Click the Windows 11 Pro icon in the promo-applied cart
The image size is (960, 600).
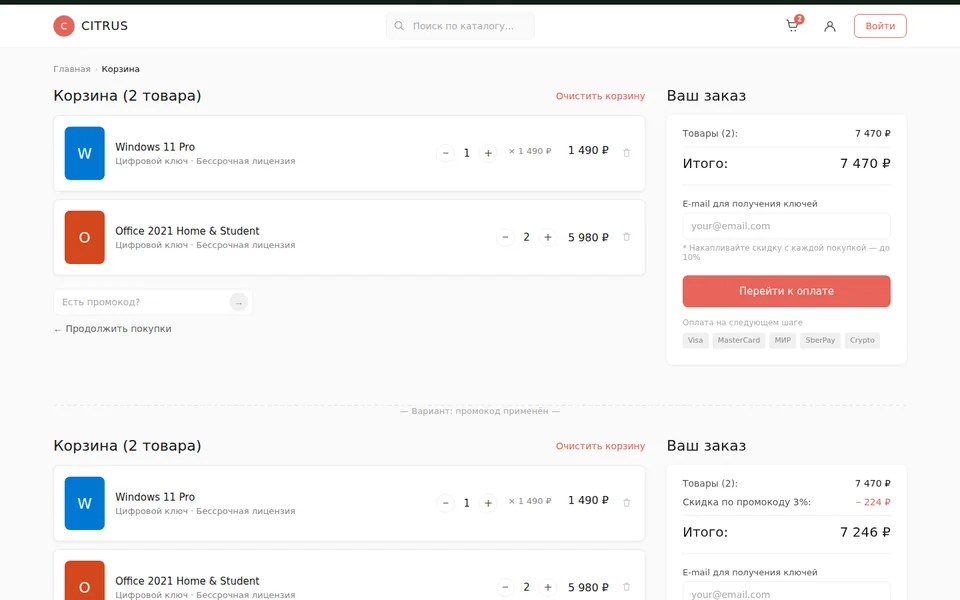[x=84, y=503]
